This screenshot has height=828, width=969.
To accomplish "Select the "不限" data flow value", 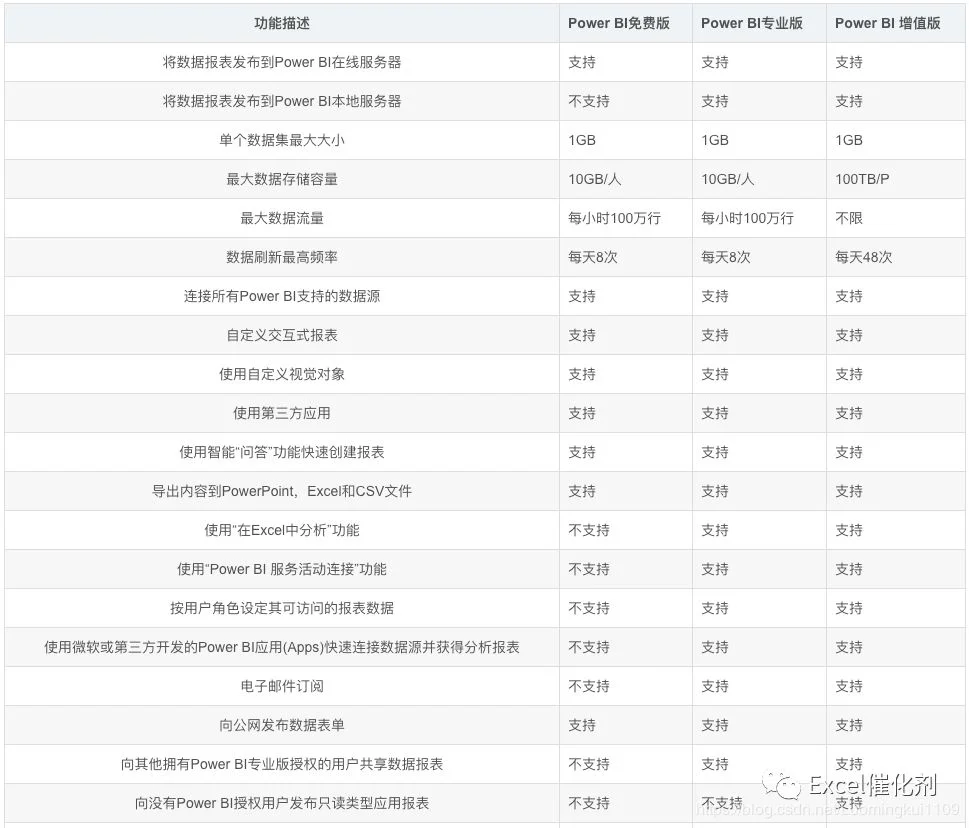I will pos(848,218).
